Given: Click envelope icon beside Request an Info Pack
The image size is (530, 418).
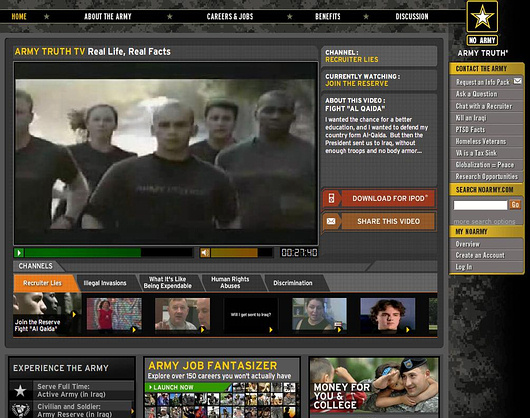Looking at the screenshot, I should tap(517, 81).
